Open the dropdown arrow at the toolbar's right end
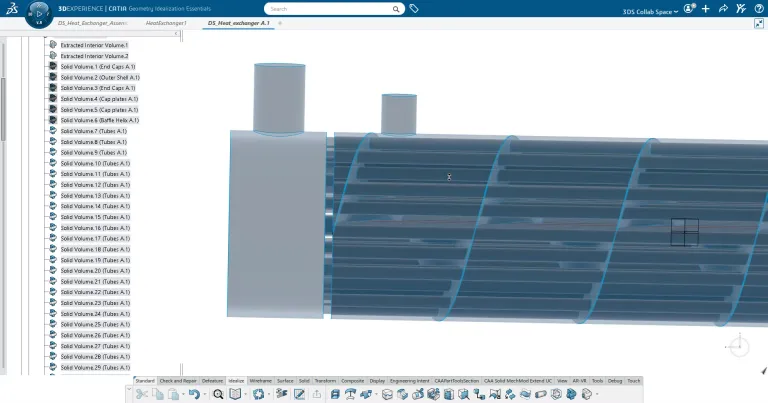This screenshot has height=403, width=768. [597, 395]
